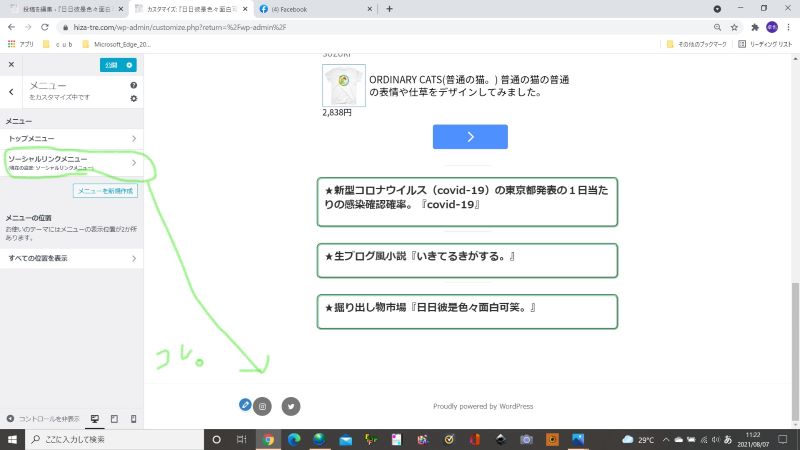Open the Photos app from taskbar
This screenshot has height=450, width=800.
(578, 439)
